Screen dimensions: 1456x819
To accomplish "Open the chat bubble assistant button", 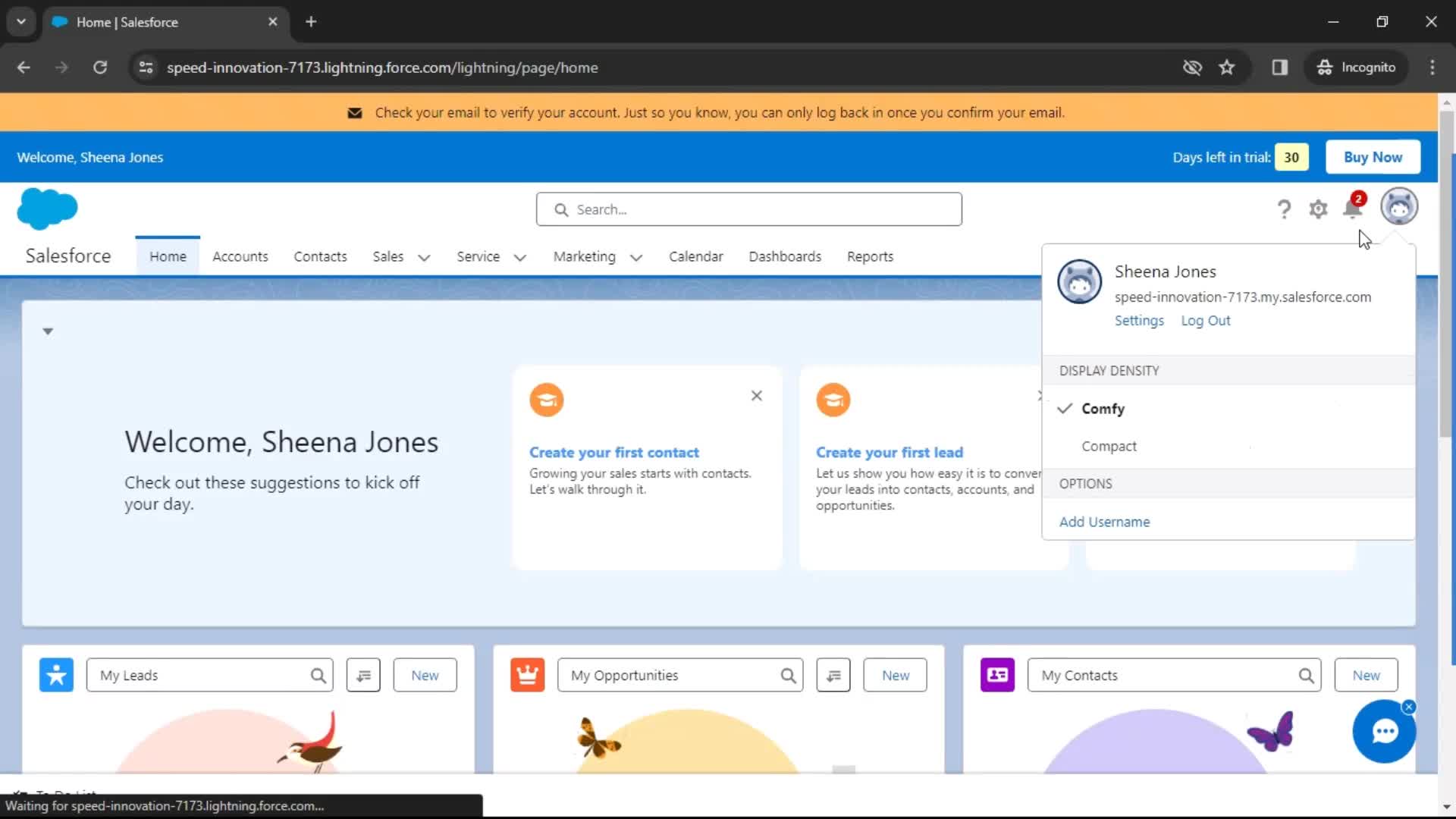I will 1384,732.
